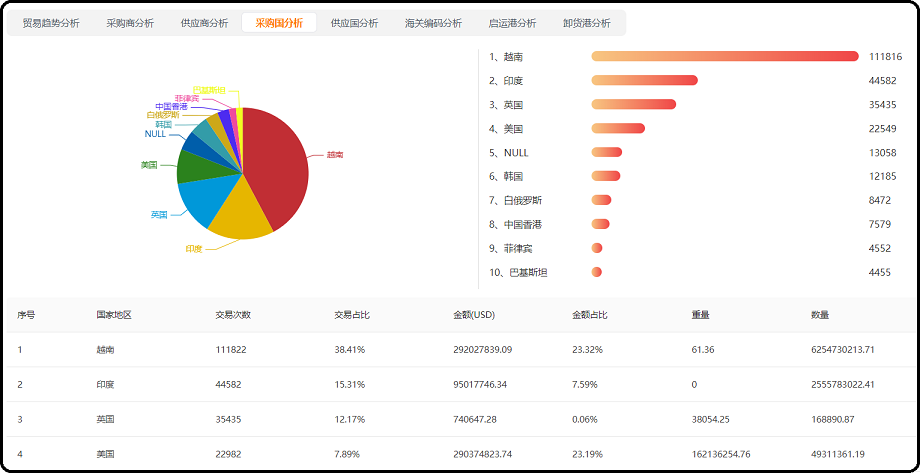
Task: Click the 金额(USD) column header
Action: tap(475, 315)
